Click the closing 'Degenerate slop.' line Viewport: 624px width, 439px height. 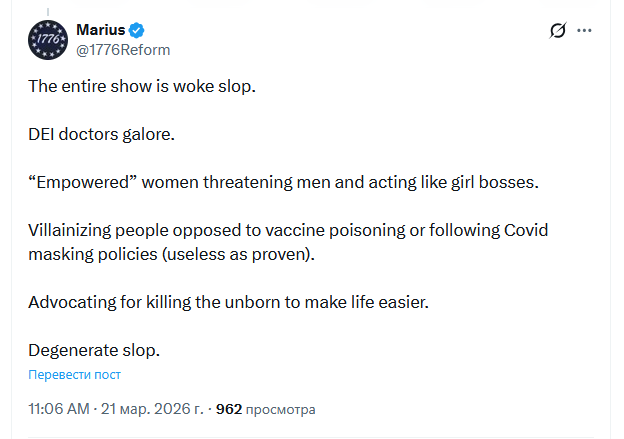[x=94, y=350]
